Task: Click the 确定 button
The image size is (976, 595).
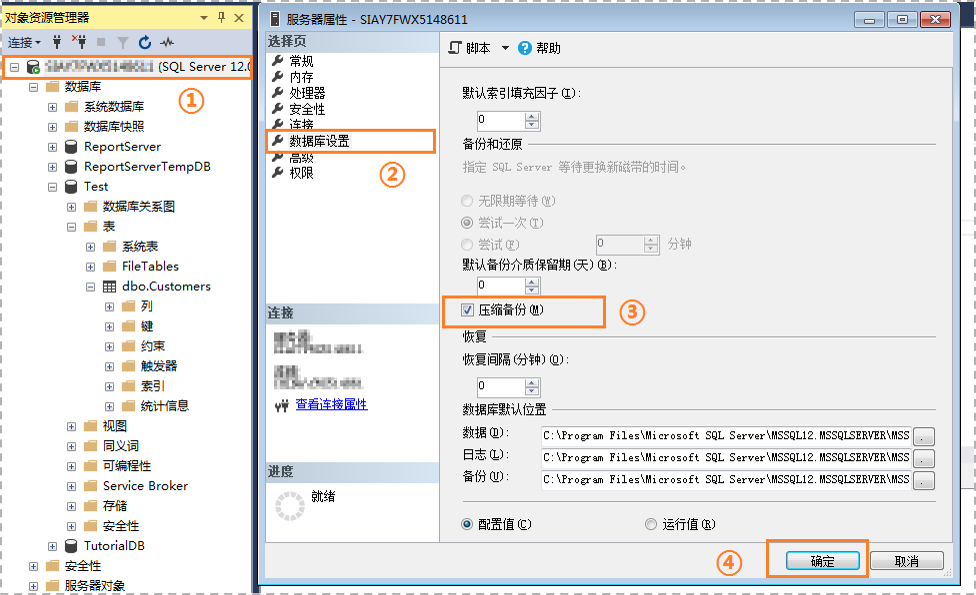Action: [822, 561]
